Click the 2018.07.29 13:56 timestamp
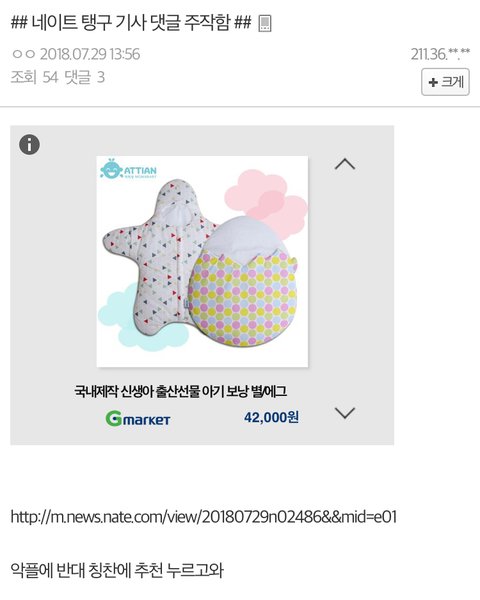 click(90, 54)
